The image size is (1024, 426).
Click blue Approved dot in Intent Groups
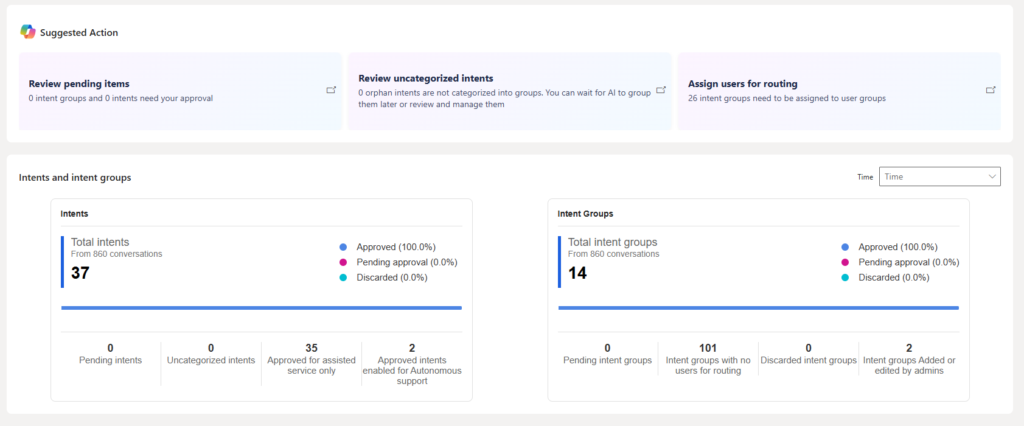pyautogui.click(x=845, y=247)
